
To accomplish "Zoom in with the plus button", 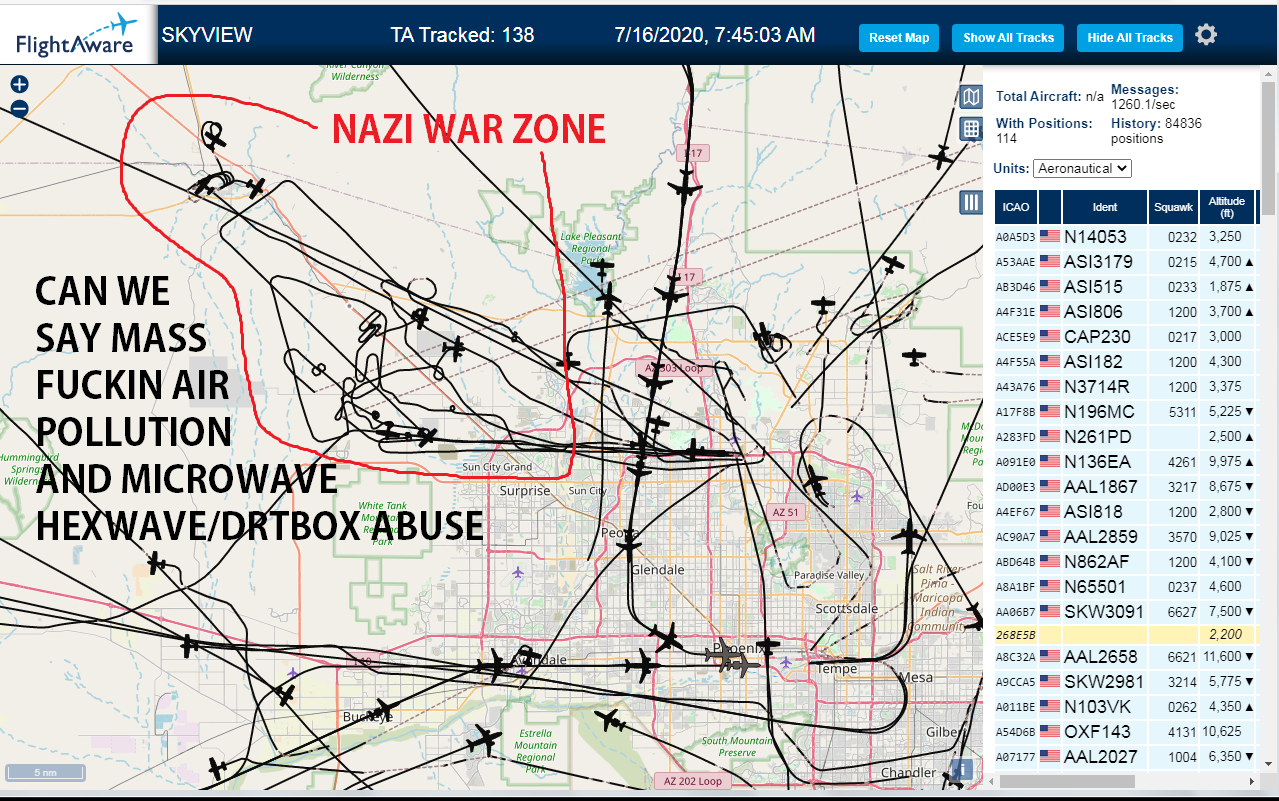I will point(19,85).
